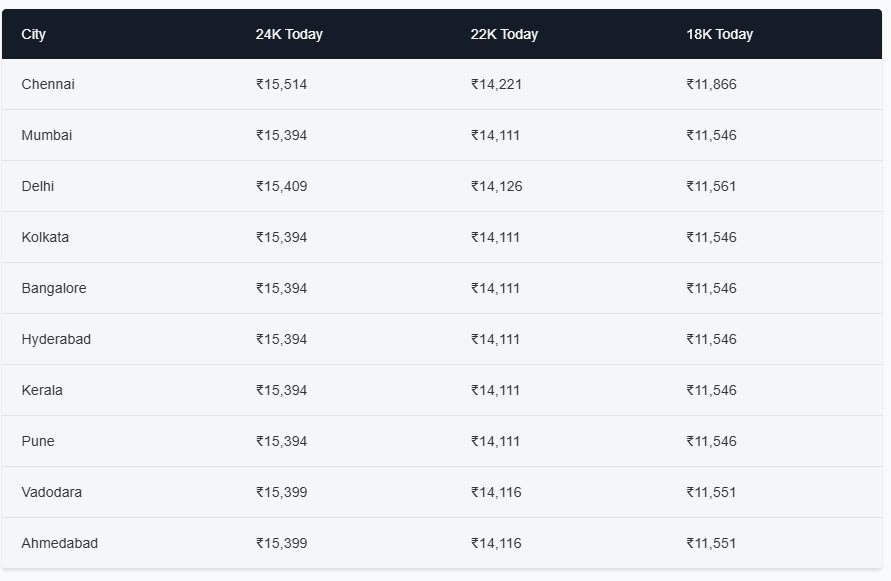Screen dimensions: 891x581
Task: Click Delhi's 22K price ₹14,126
Action: 496,186
